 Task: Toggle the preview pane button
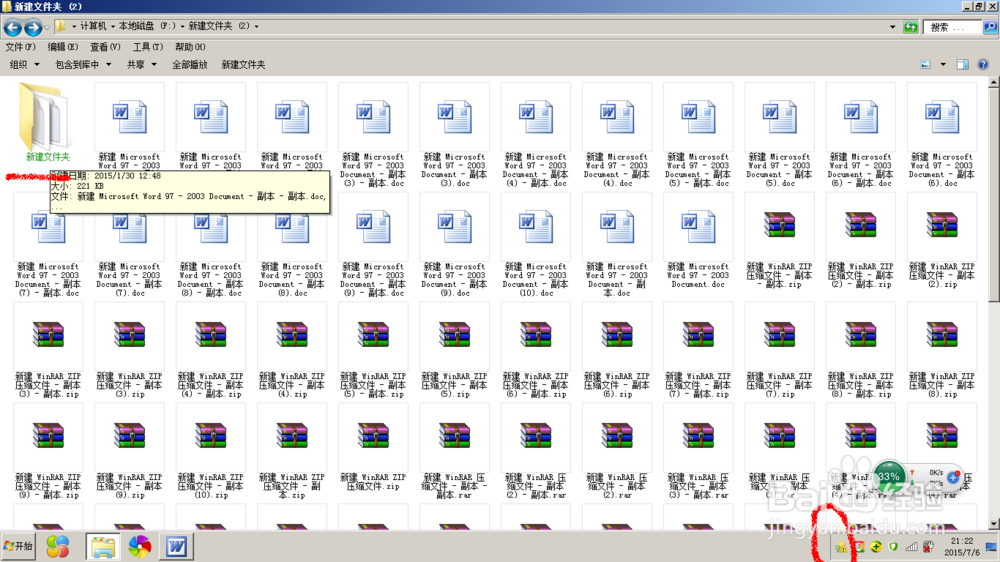pos(962,64)
